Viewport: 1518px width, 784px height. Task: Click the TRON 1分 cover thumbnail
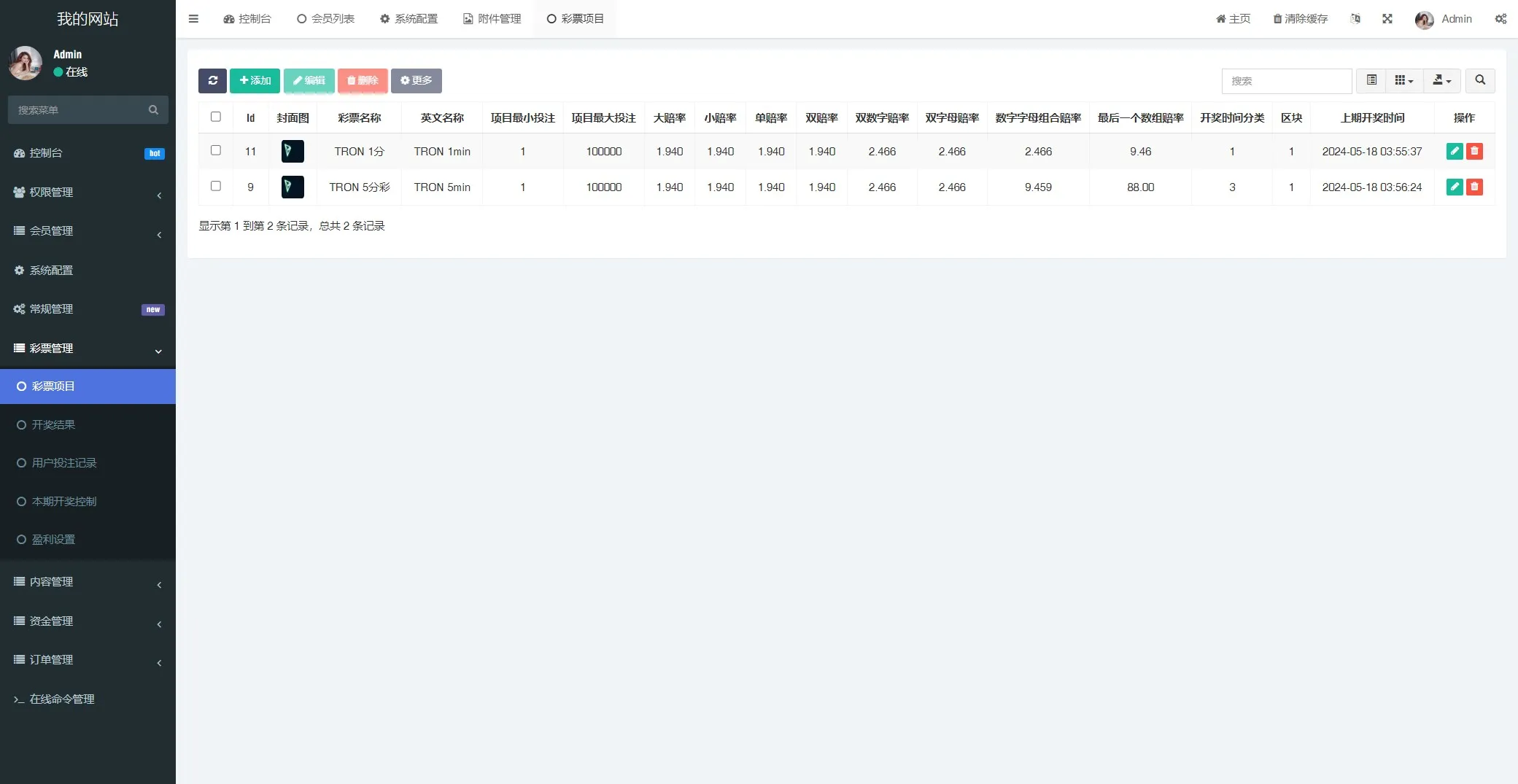[293, 151]
